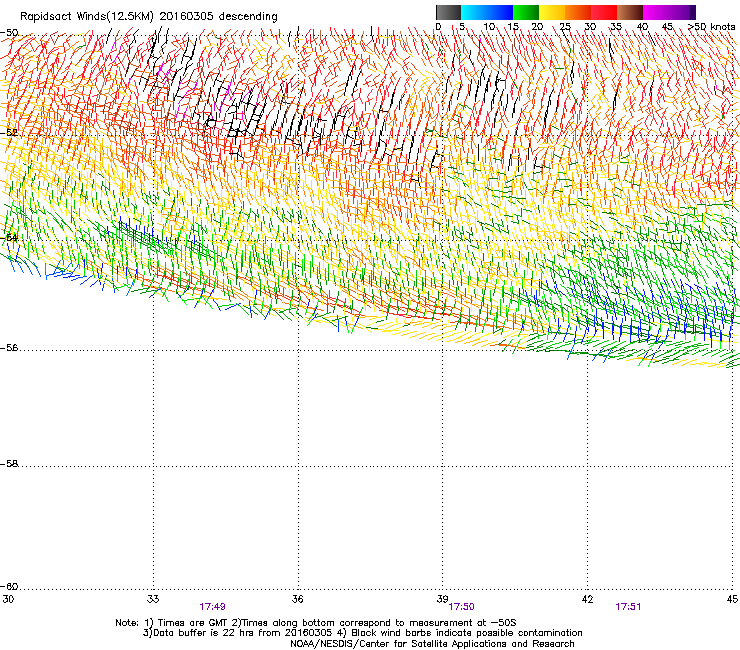Click the '36' longitude axis label
The height and width of the screenshot is (650, 740).
coord(297,599)
